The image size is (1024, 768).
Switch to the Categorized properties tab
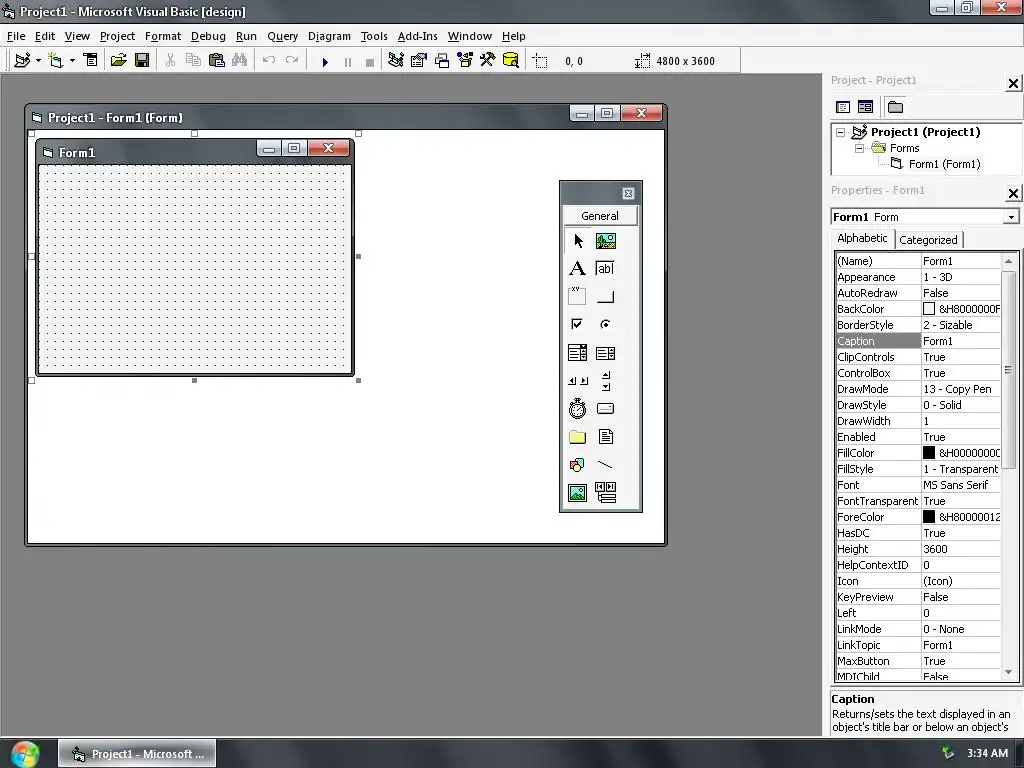tap(928, 240)
